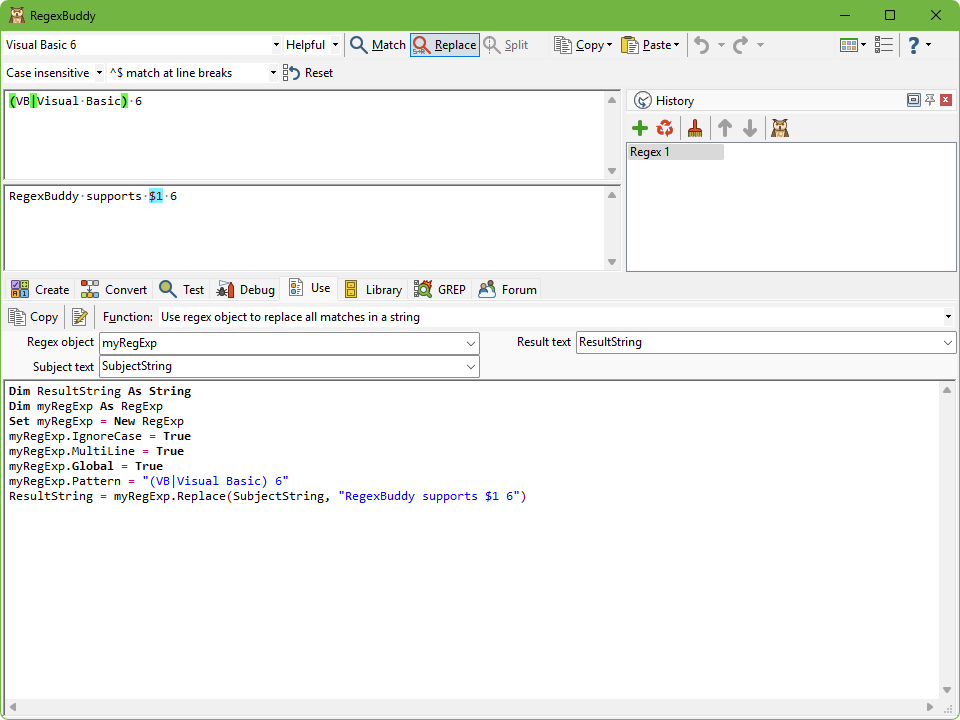
Task: Open the GREP tab
Action: pyautogui.click(x=440, y=290)
